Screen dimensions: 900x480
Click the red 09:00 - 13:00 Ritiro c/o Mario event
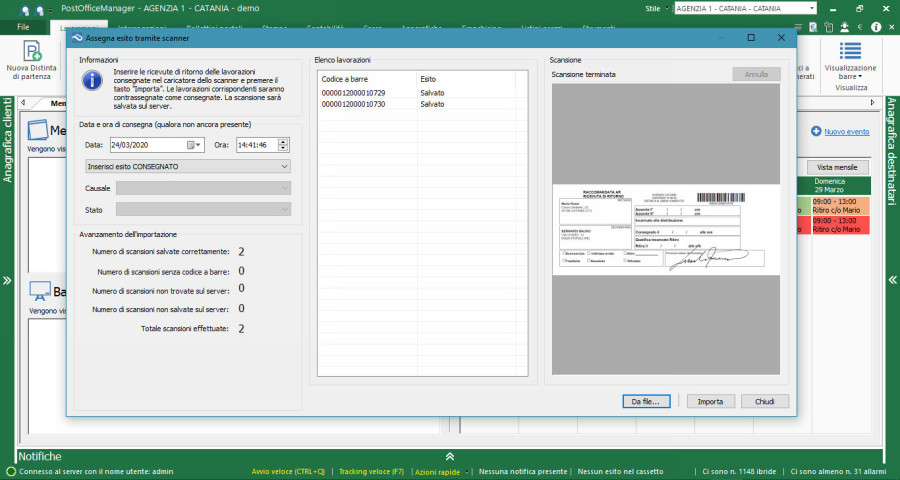tap(841, 225)
